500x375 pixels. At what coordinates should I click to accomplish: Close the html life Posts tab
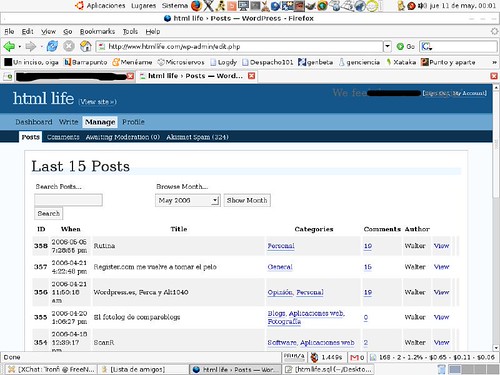(251, 76)
